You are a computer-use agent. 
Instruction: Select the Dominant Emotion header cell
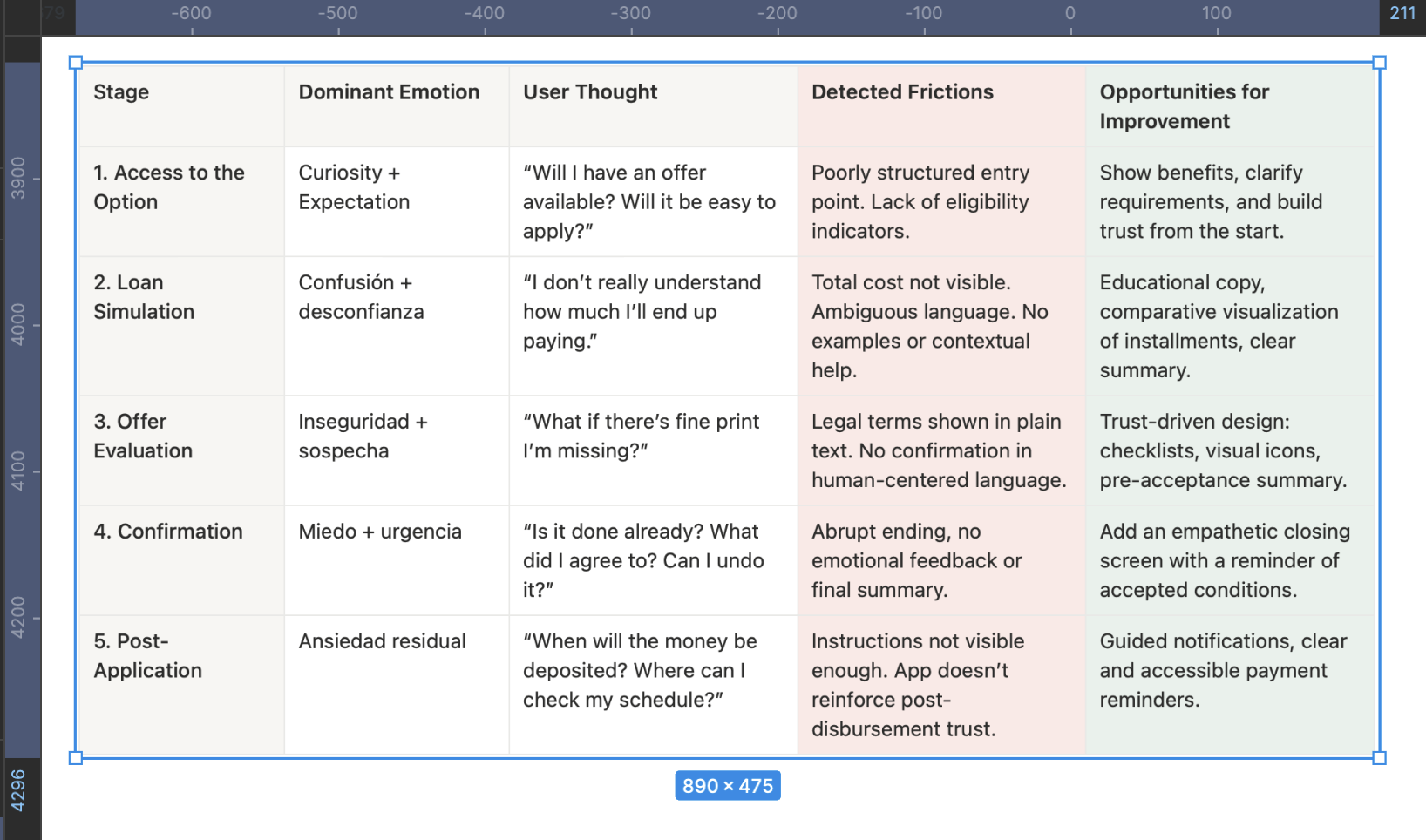tap(389, 92)
